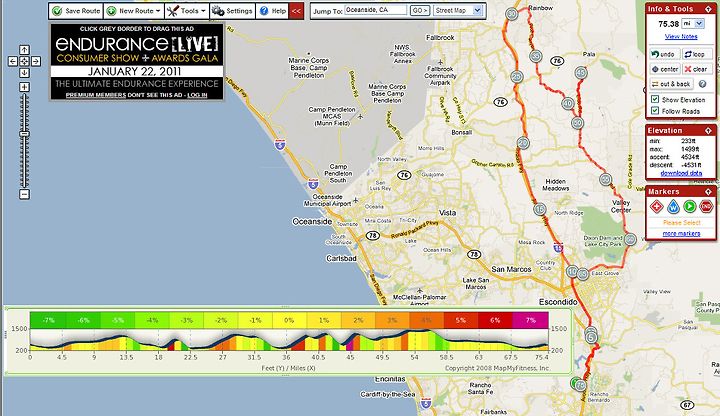Screen dimensions: 720x416
Task: Click the Fallbrook town label
Action: (440, 38)
